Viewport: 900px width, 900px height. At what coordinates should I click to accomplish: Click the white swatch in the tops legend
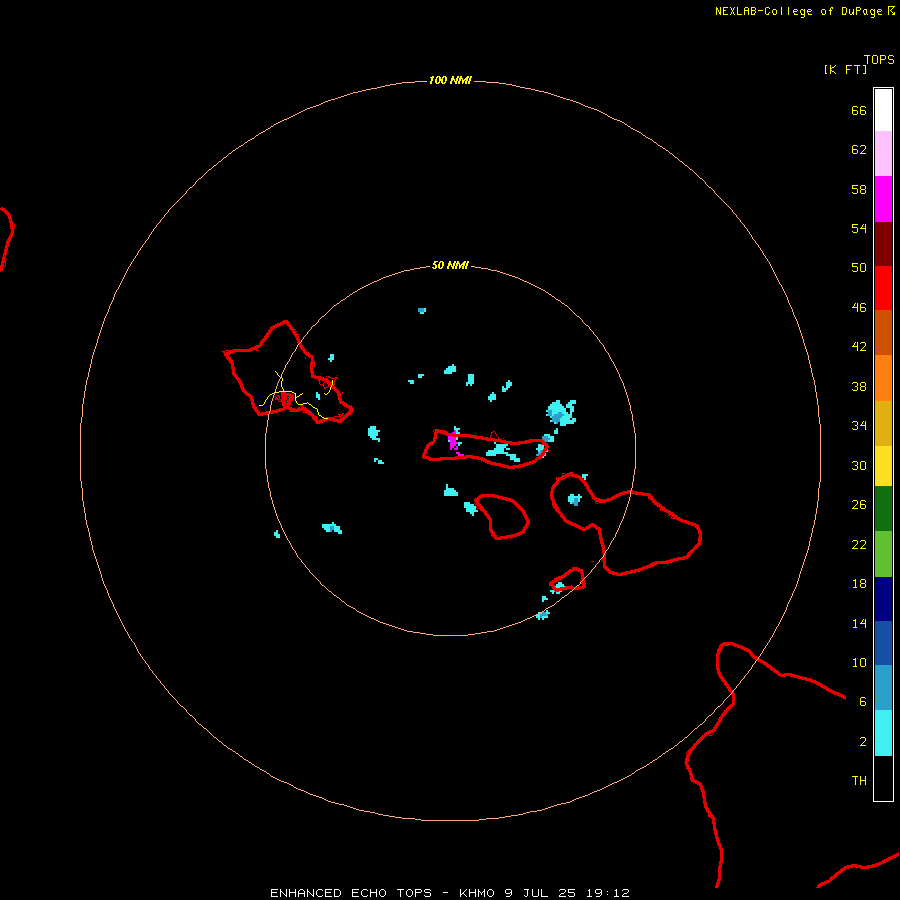883,110
